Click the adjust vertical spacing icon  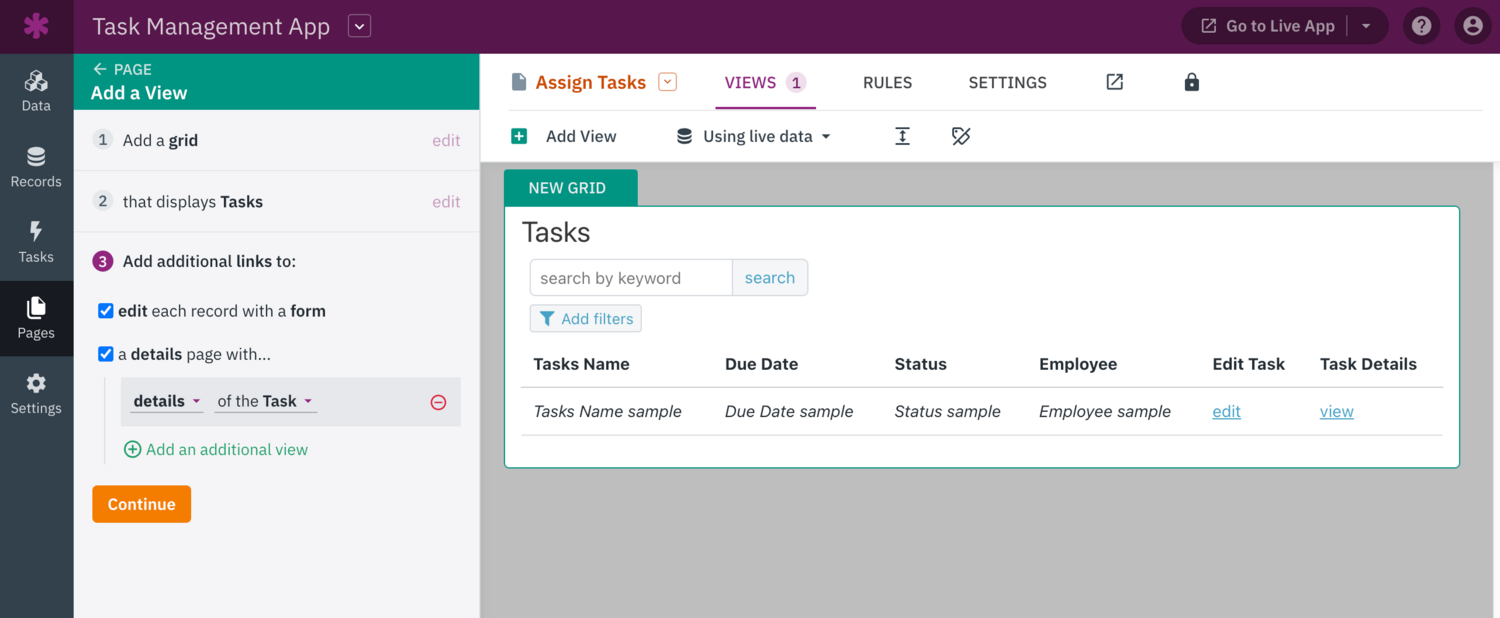[x=902, y=135]
